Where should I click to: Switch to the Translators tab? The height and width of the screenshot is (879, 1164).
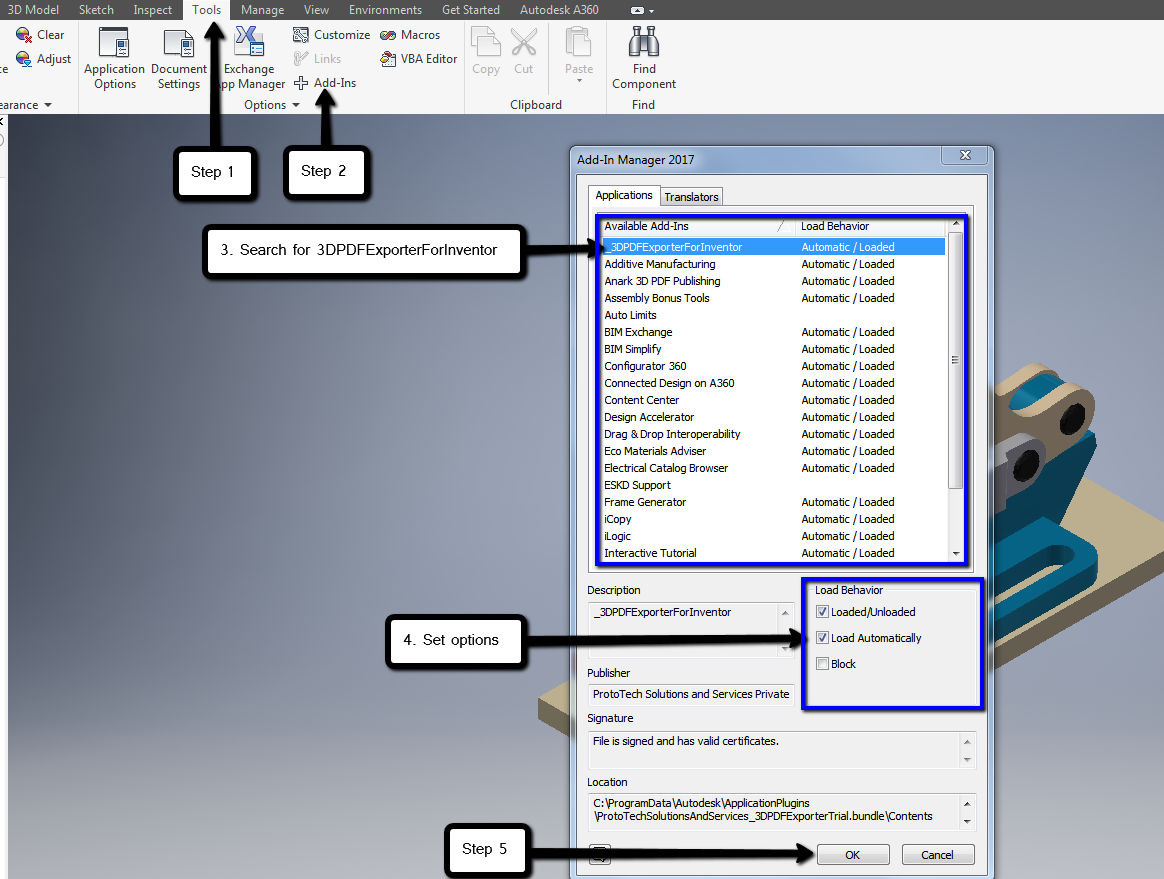pos(691,197)
